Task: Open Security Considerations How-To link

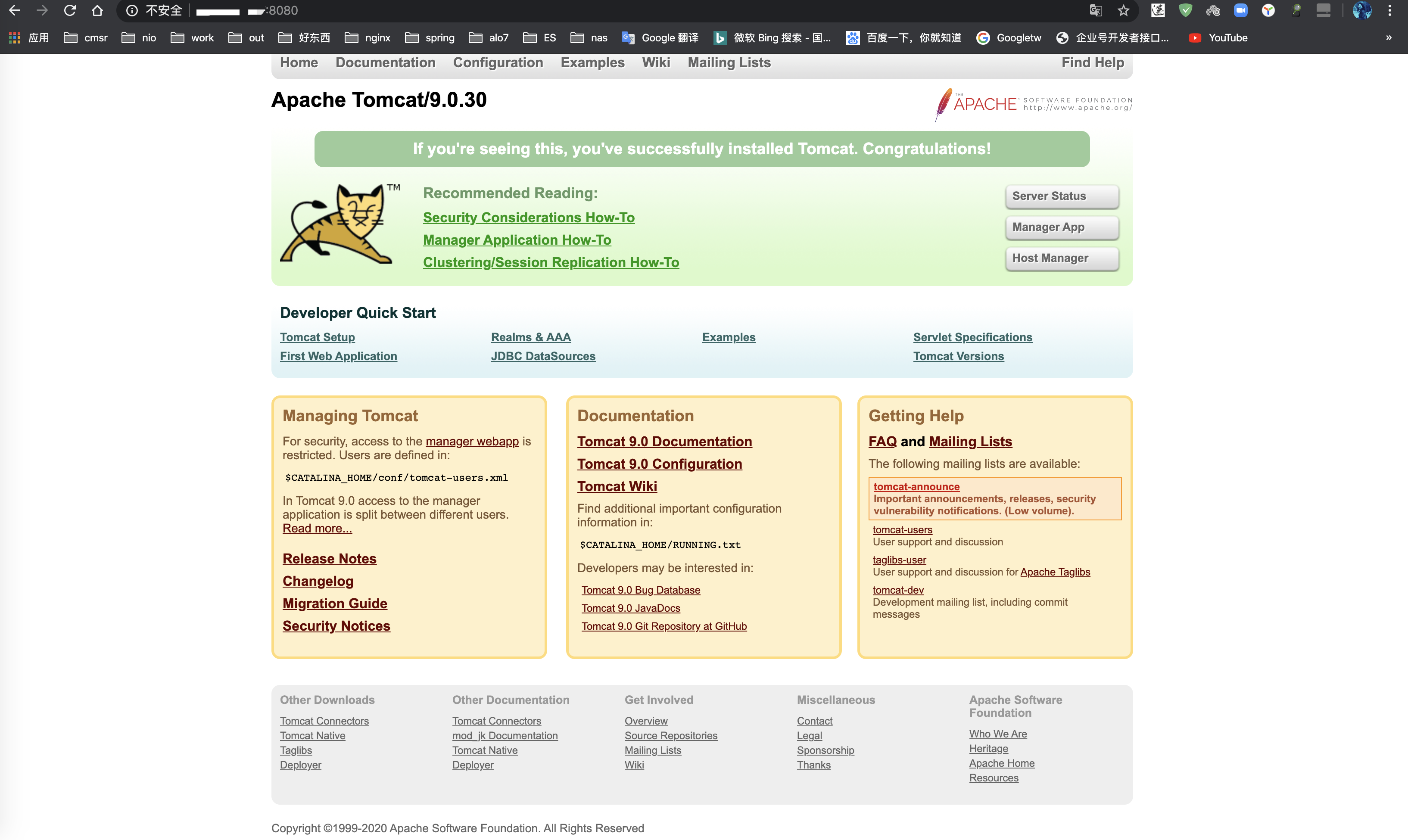Action: pyautogui.click(x=528, y=218)
